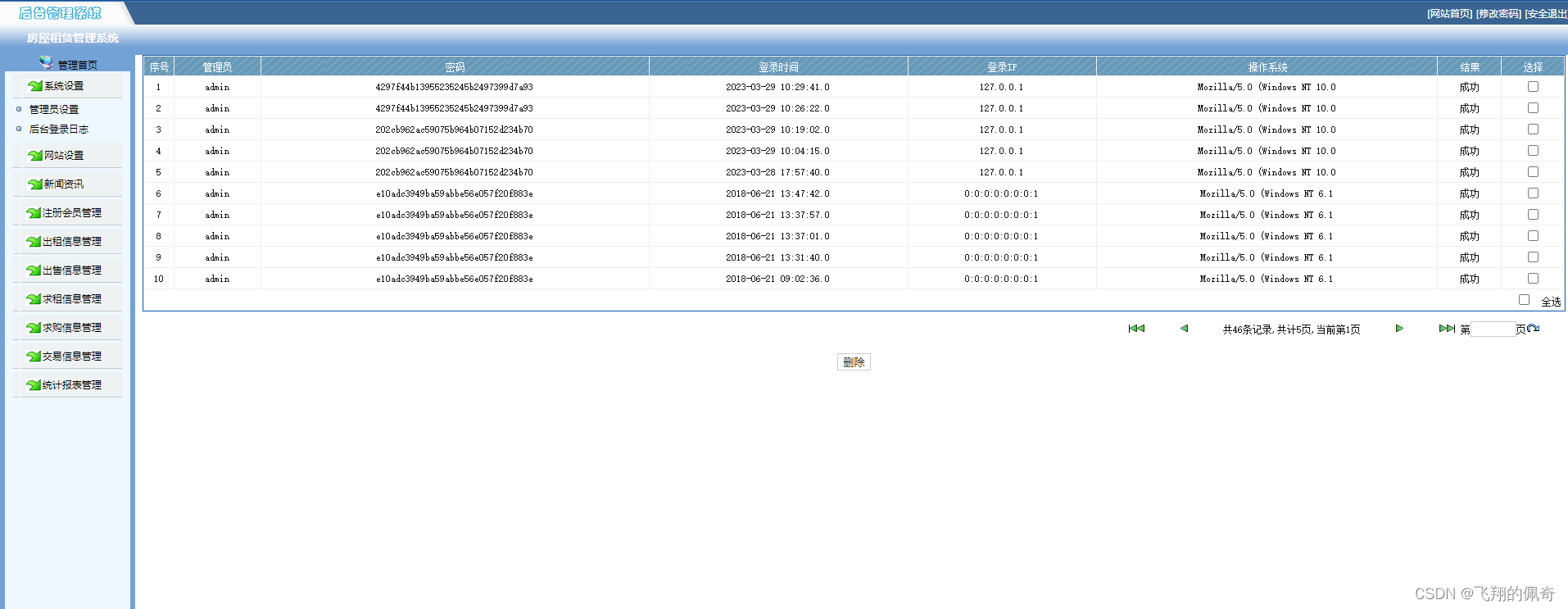The height and width of the screenshot is (609, 1568).
Task: Select the checkbox for log row 5
Action: coord(1533,171)
